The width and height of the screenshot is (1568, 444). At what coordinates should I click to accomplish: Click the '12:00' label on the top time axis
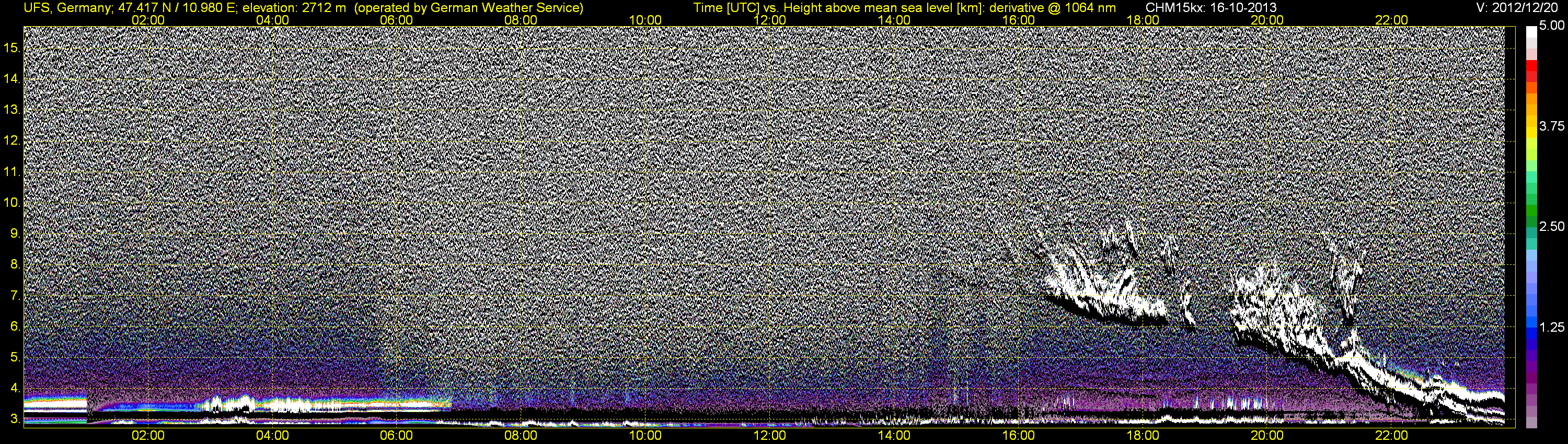769,20
